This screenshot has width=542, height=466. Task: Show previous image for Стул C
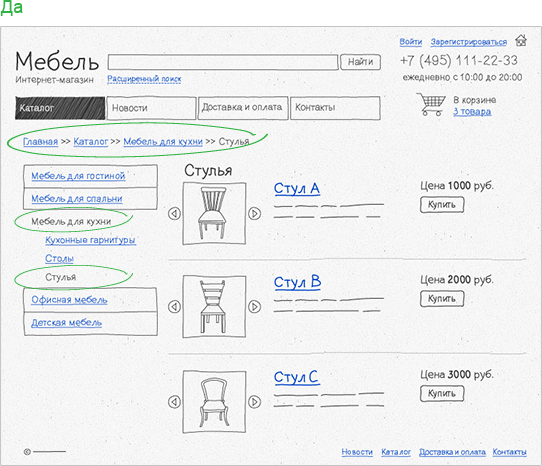tap(174, 402)
